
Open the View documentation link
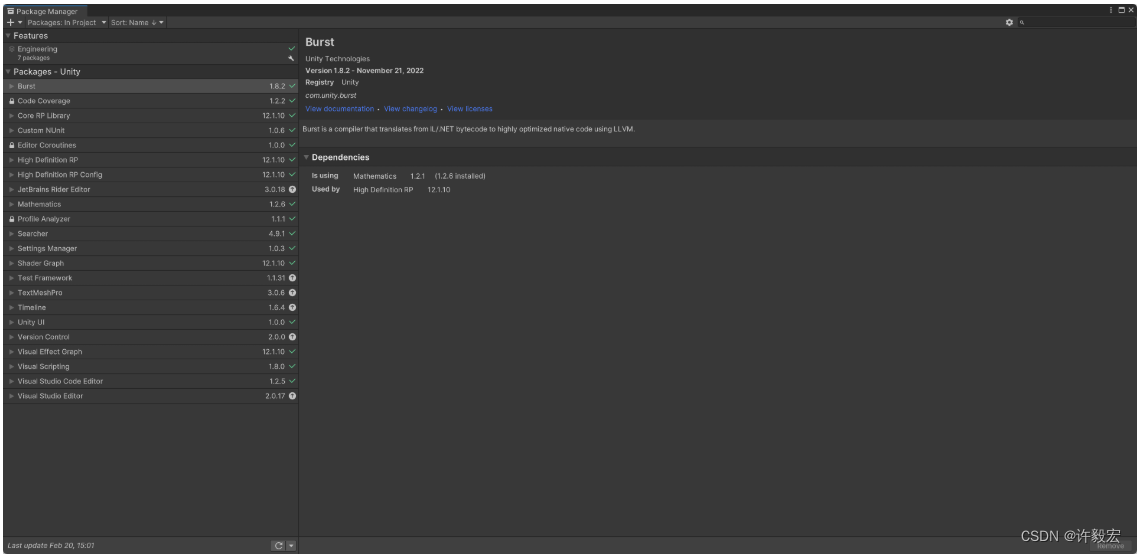tap(339, 109)
